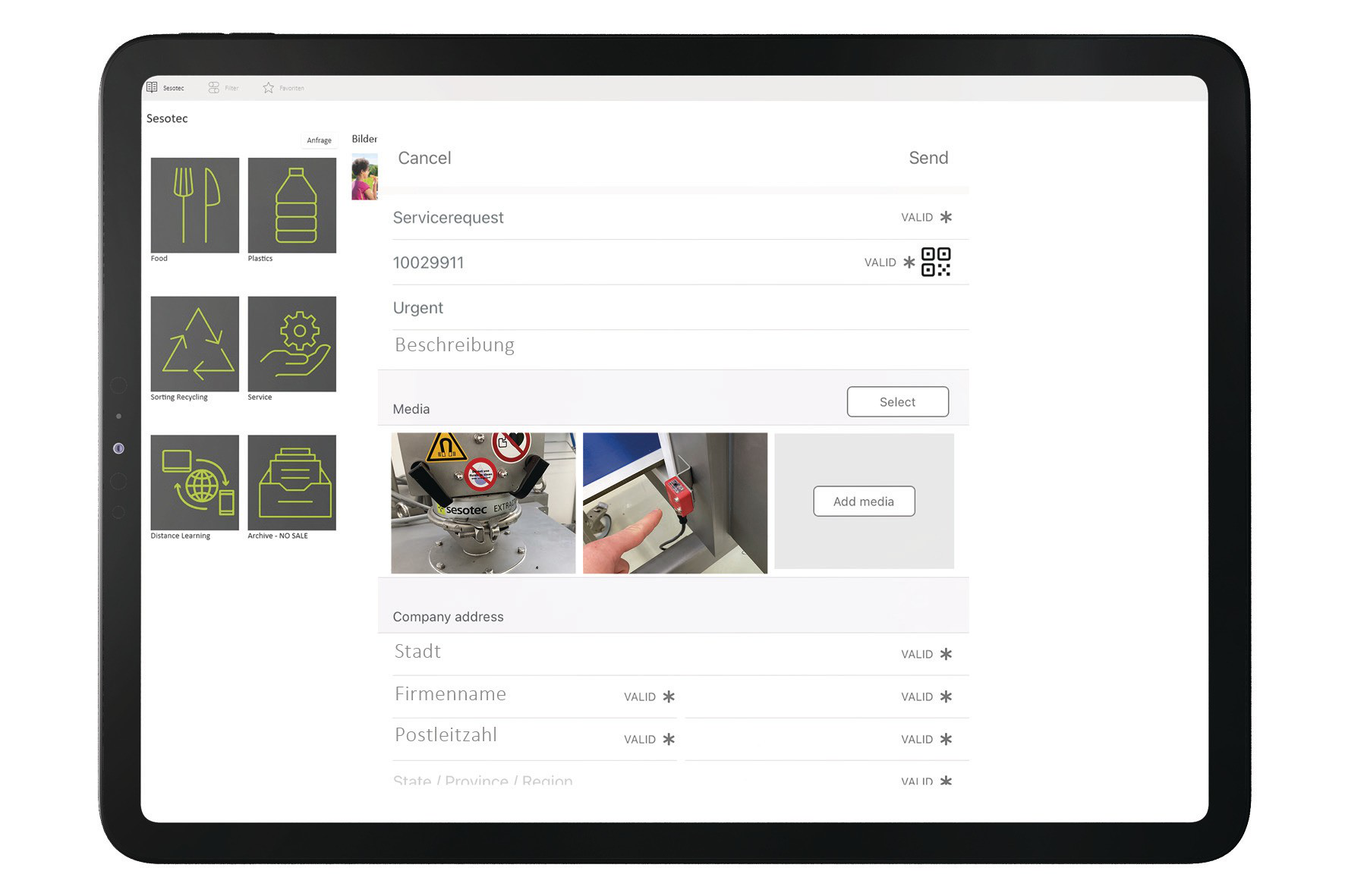
Task: Cancel the service request form
Action: click(x=424, y=158)
